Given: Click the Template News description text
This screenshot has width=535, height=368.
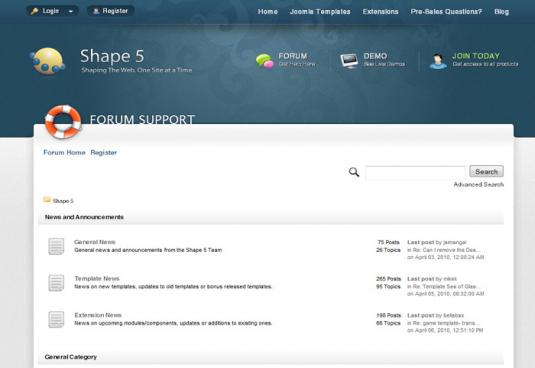Looking at the screenshot, I should (173, 286).
